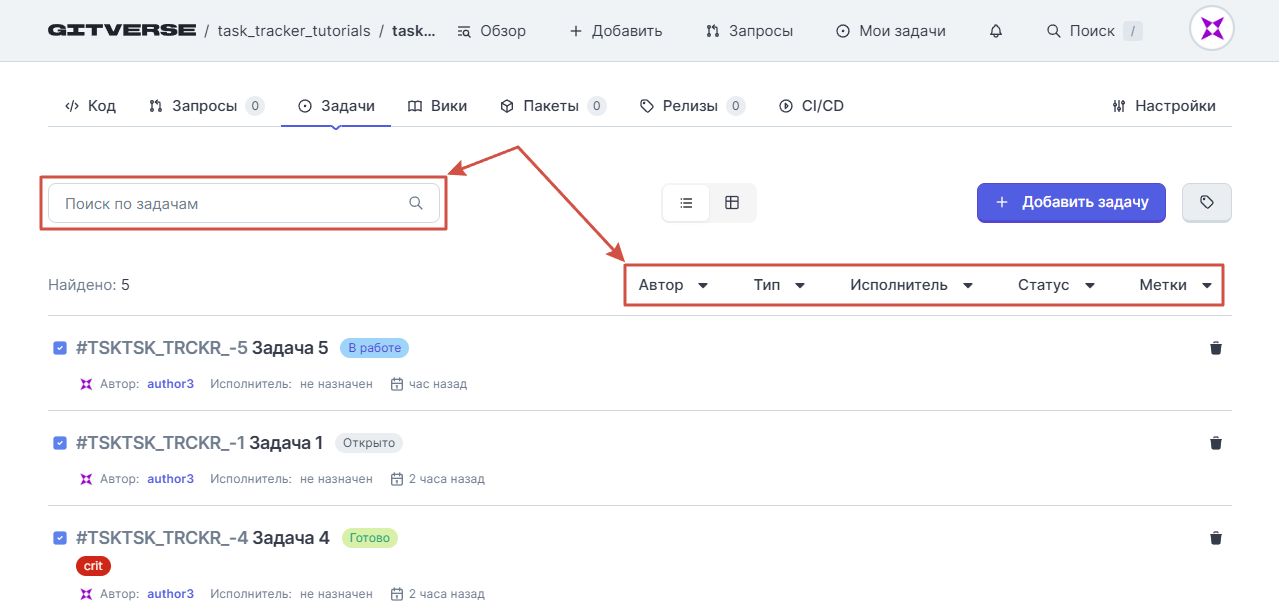Select the Задачи tab
The height and width of the screenshot is (610, 1279).
pyautogui.click(x=336, y=106)
